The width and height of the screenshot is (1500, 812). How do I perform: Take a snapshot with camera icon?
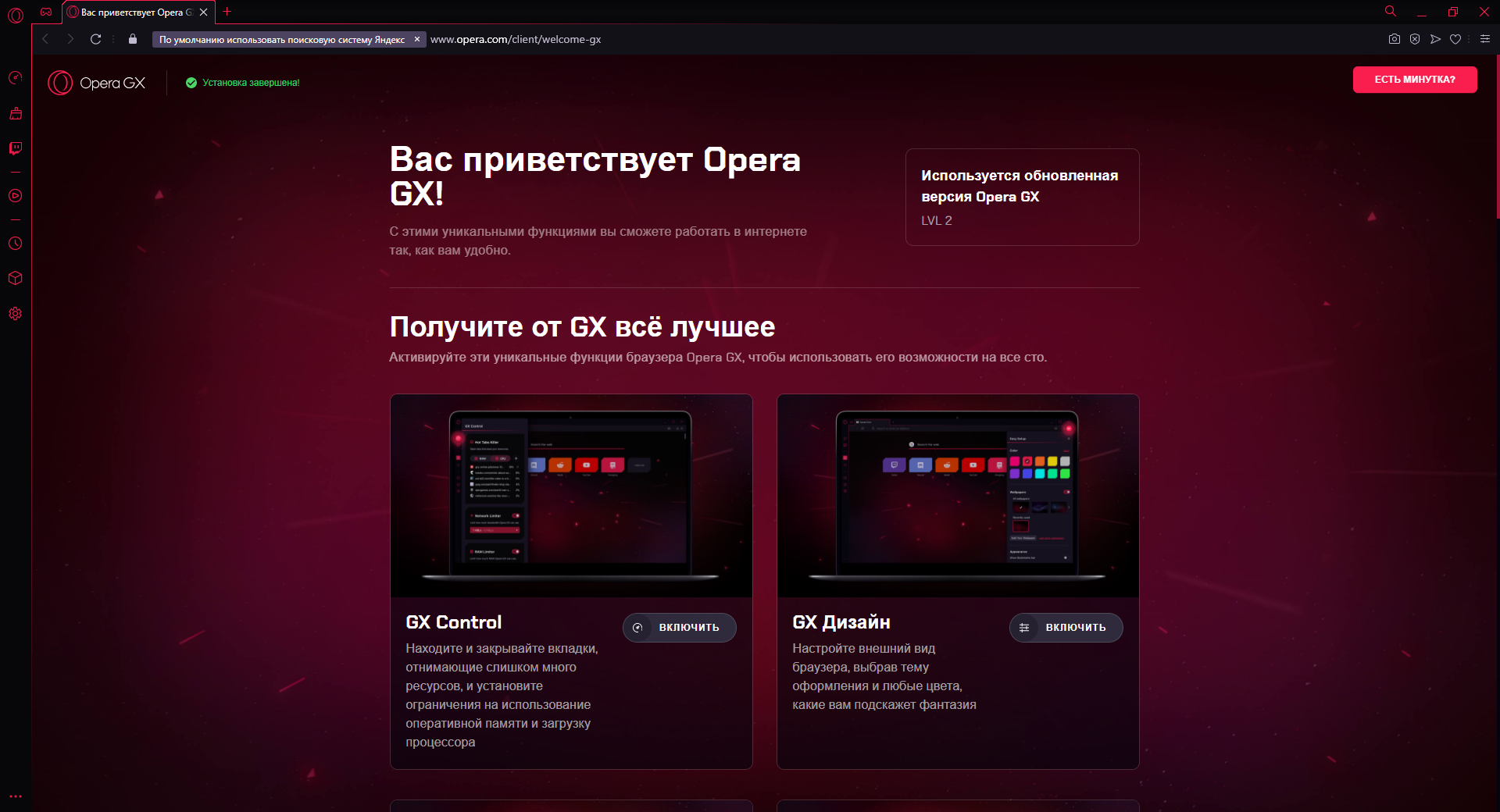coord(1395,39)
